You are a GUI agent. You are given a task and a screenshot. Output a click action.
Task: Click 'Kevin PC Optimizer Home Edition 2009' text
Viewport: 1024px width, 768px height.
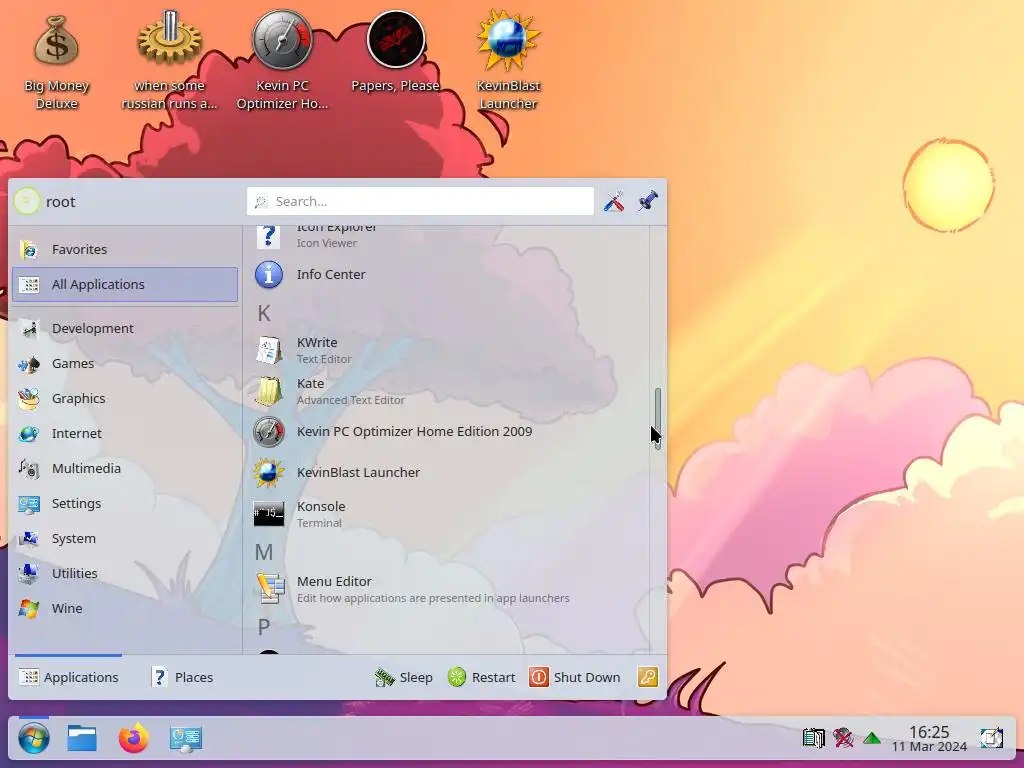pos(415,432)
